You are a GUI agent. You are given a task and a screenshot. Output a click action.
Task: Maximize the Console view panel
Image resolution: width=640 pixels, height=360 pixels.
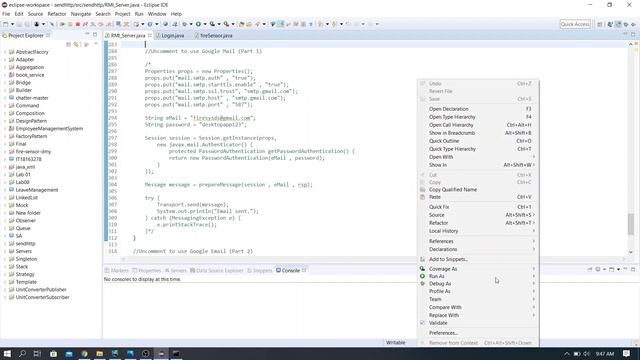click(x=633, y=269)
